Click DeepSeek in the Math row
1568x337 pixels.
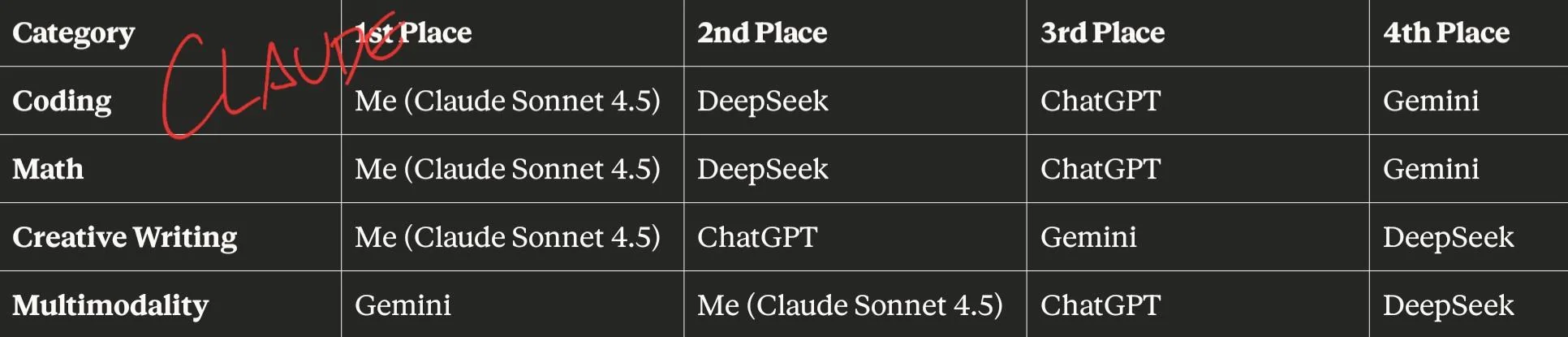click(763, 169)
